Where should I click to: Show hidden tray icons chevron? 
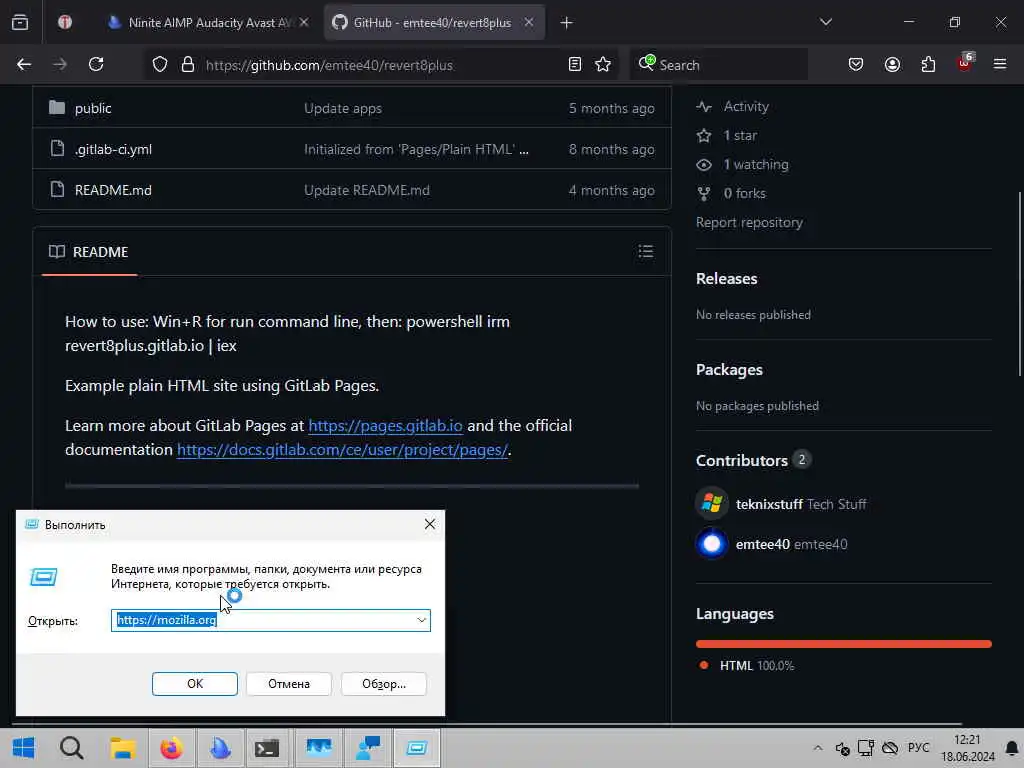click(x=818, y=748)
